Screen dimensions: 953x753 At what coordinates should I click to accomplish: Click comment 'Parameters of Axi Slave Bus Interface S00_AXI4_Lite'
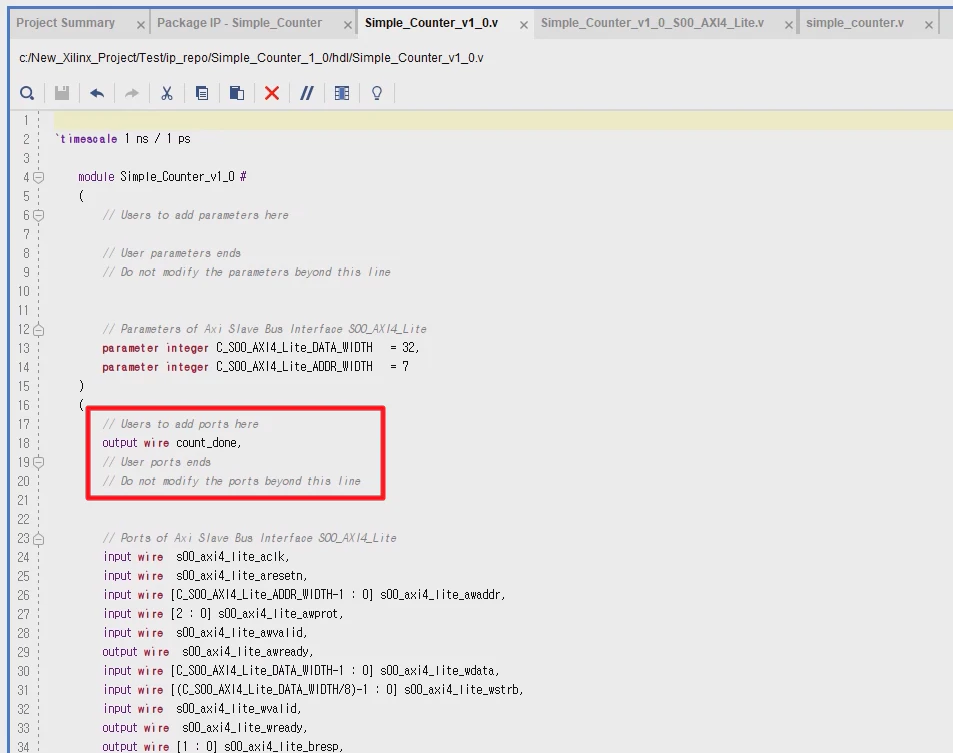pos(264,329)
